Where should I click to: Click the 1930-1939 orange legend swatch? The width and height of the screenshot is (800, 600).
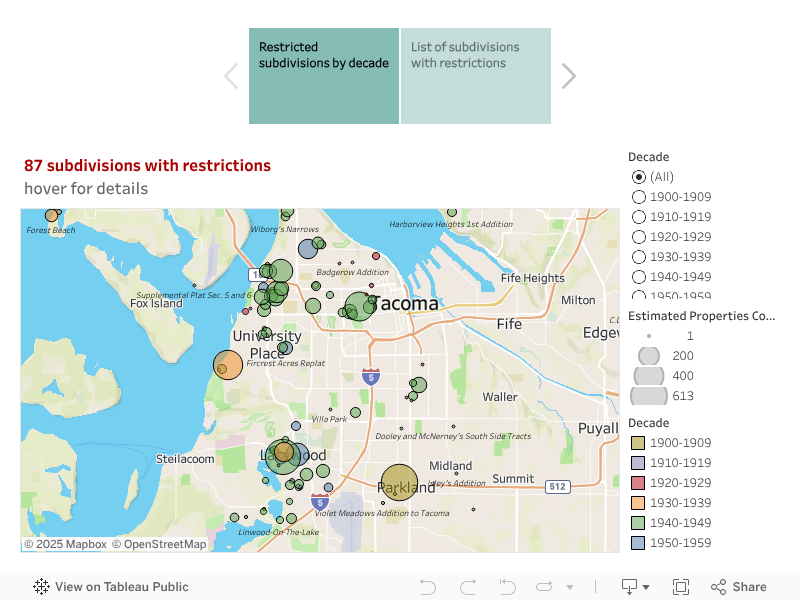[637, 503]
